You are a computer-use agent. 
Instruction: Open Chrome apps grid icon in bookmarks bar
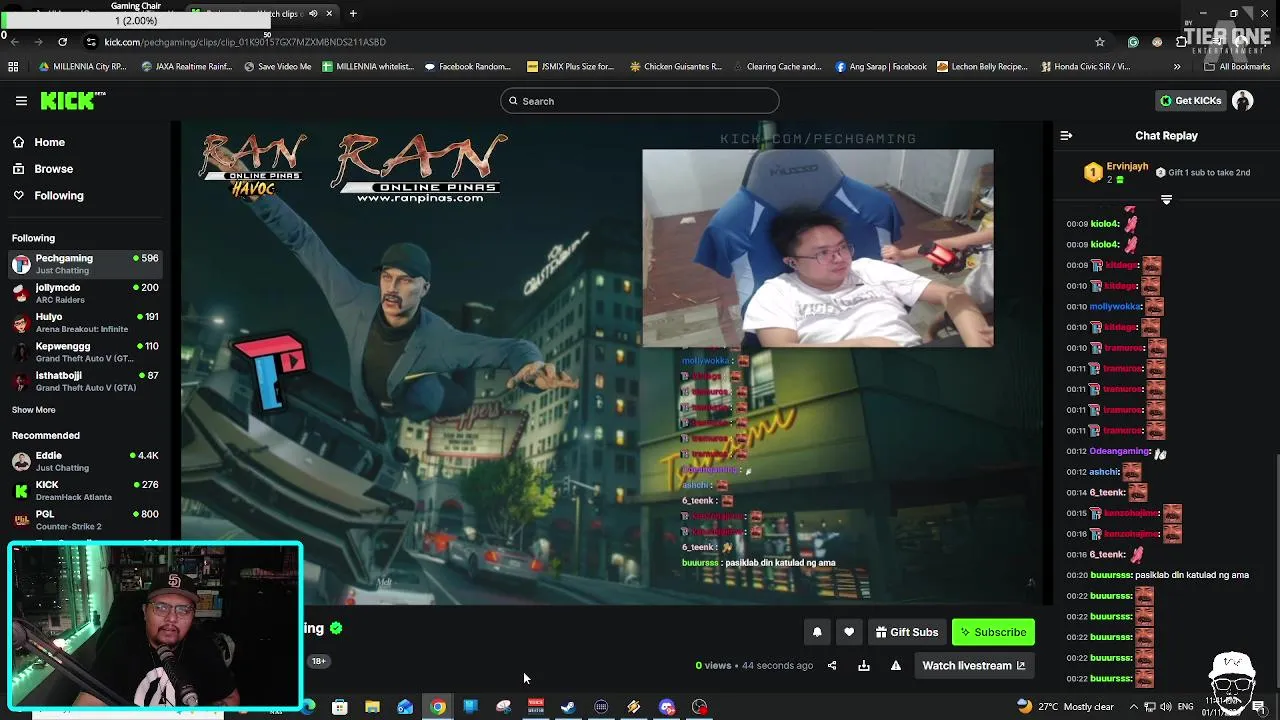tap(13, 67)
